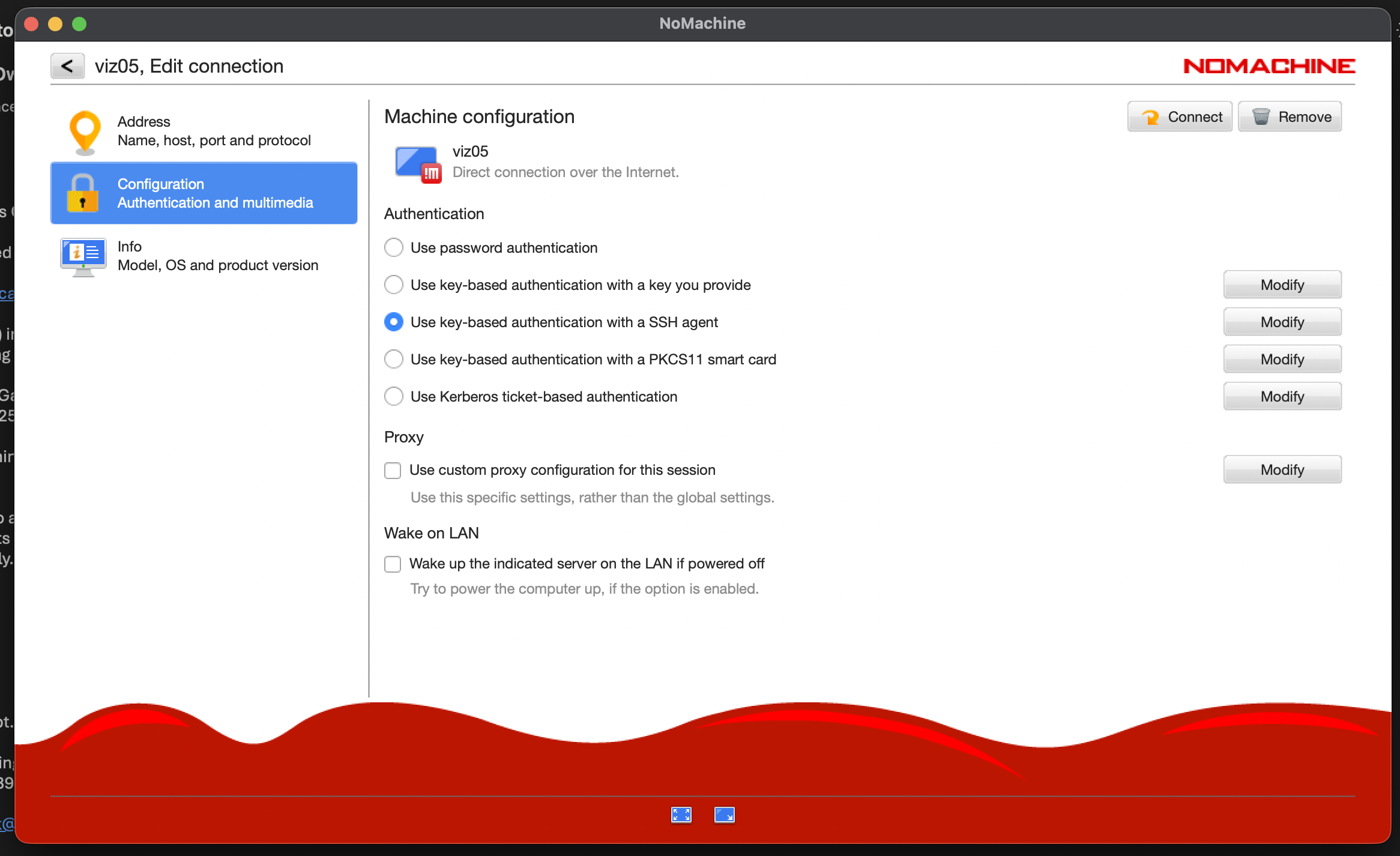Click the fullscreen icon in bottom bar
1400x856 pixels.
coord(681,815)
